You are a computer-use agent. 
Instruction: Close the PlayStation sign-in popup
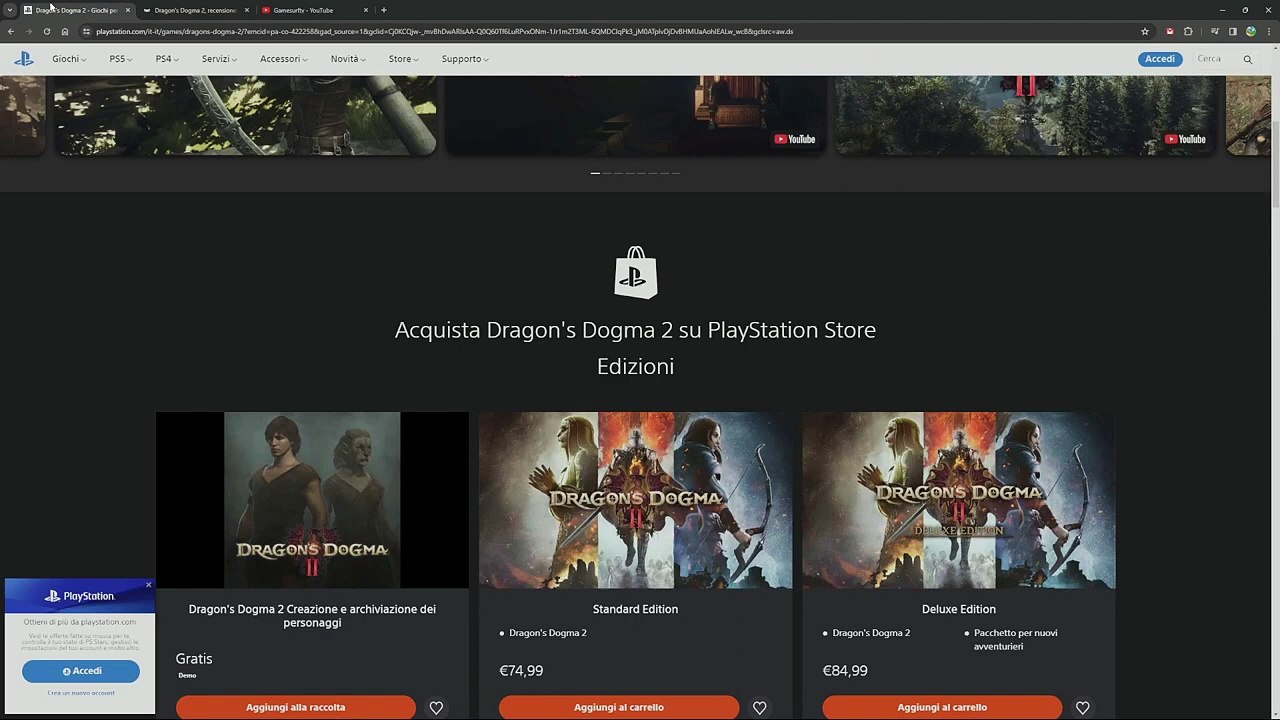(x=148, y=585)
